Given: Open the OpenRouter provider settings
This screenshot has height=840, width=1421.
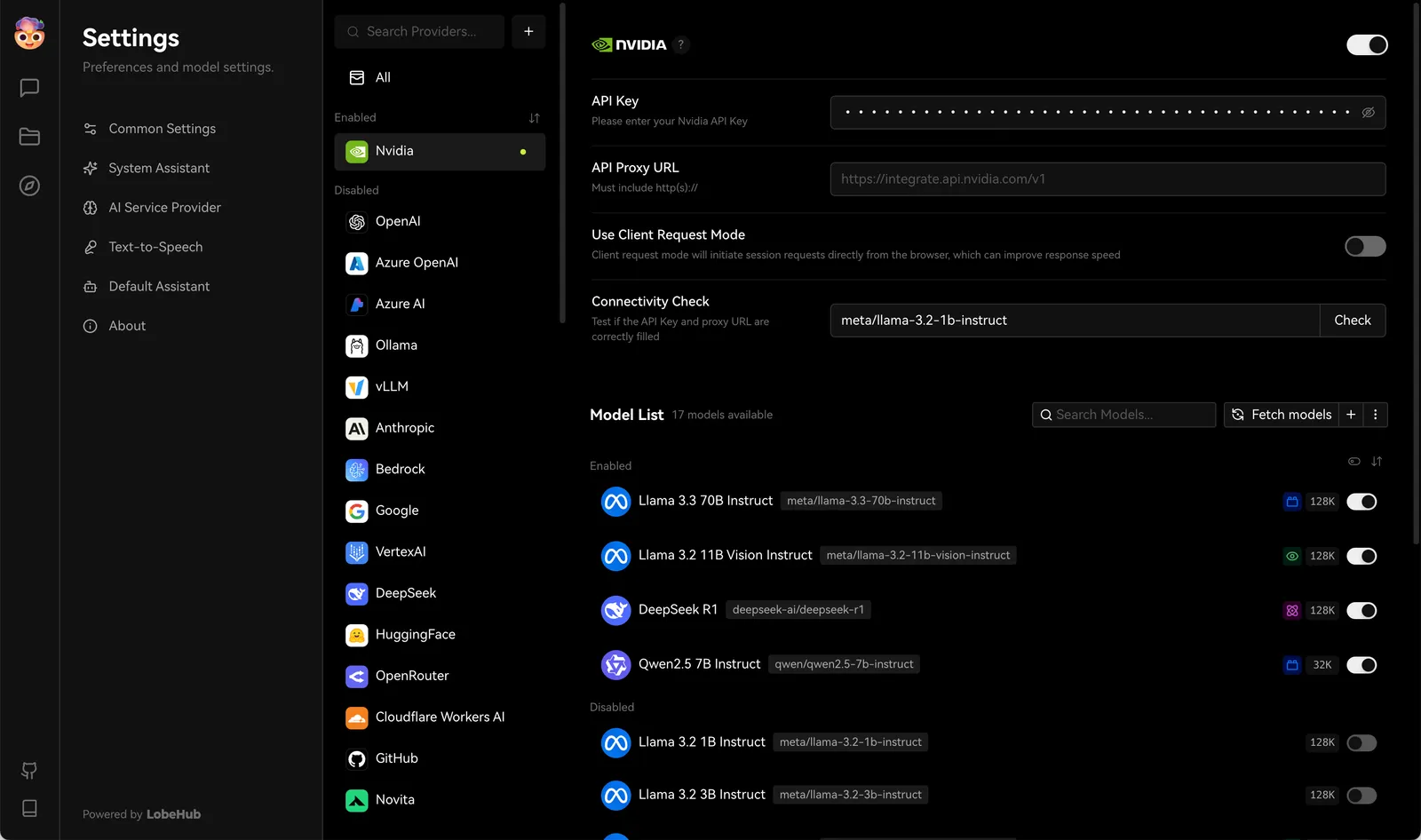Looking at the screenshot, I should click(412, 676).
